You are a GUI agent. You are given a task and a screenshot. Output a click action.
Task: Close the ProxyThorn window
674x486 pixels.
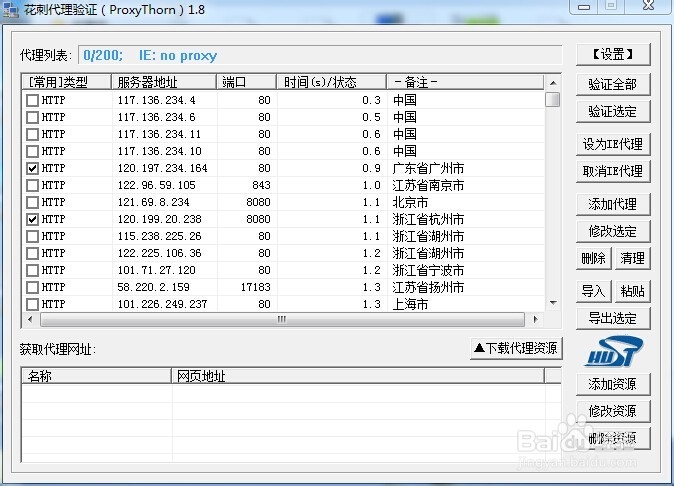pyautogui.click(x=648, y=6)
